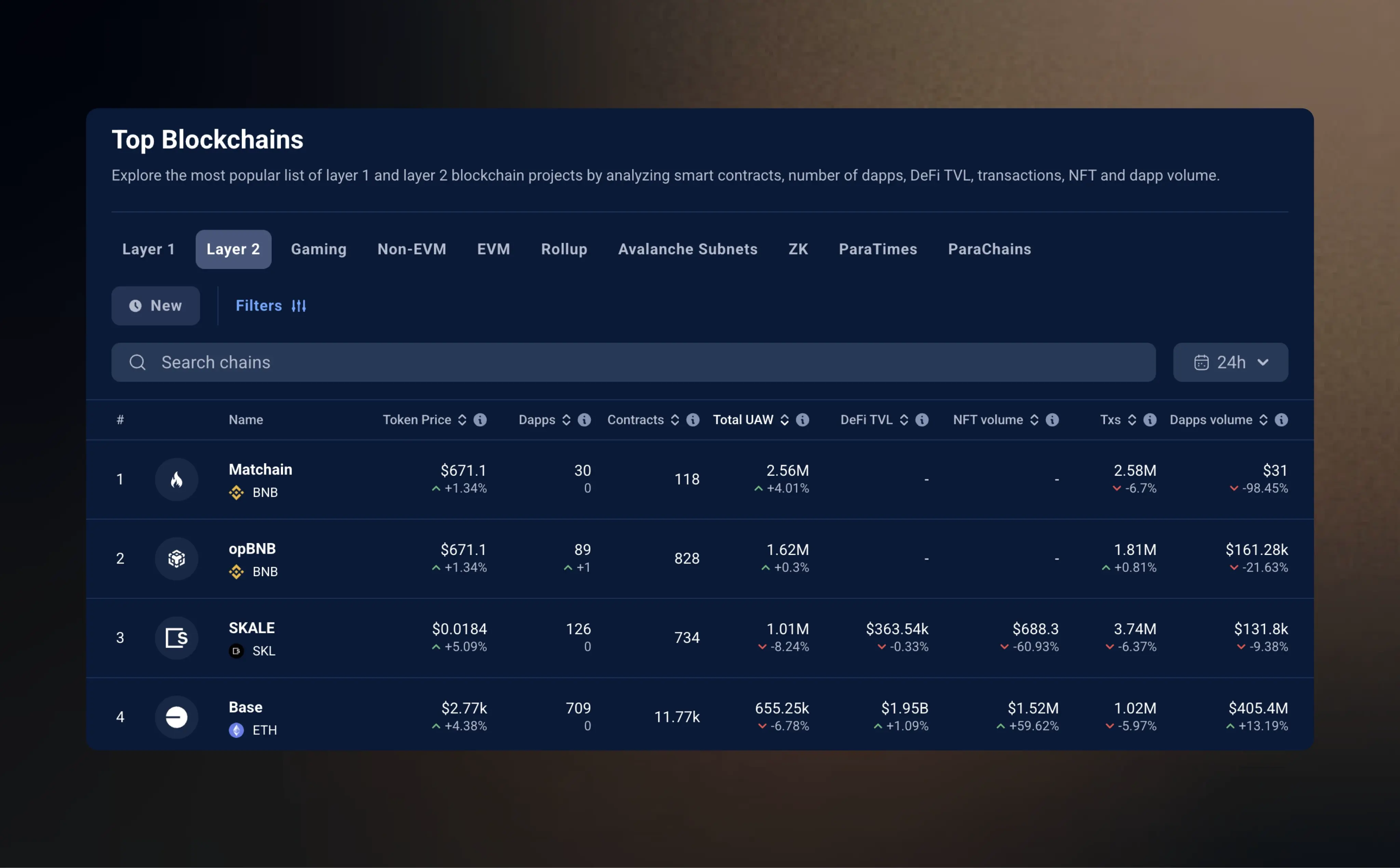Switch to the ZK tab
This screenshot has width=1400, height=868.
(798, 249)
